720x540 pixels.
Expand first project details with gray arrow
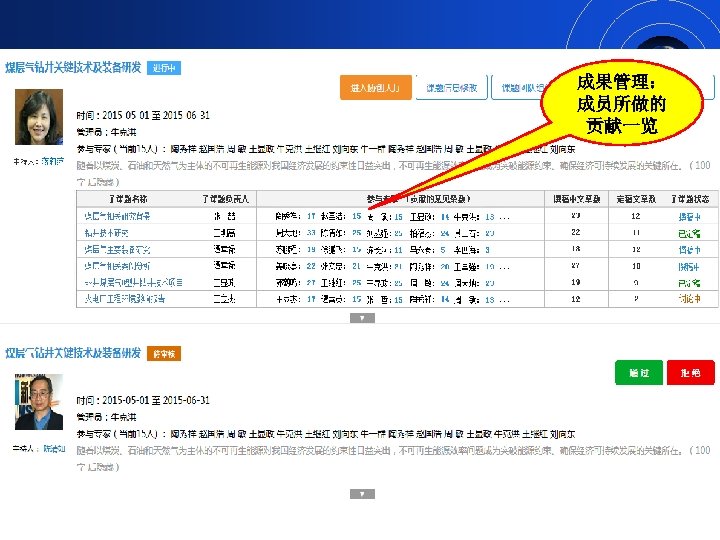(362, 318)
